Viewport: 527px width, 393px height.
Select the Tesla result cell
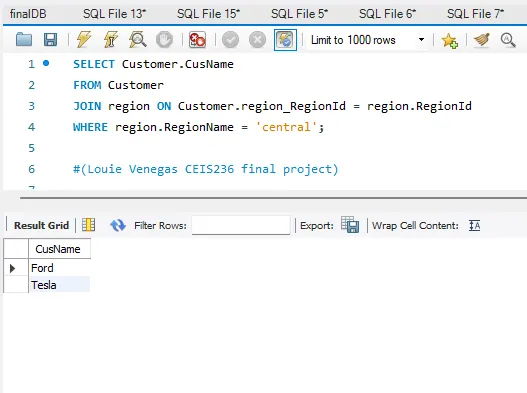point(59,285)
